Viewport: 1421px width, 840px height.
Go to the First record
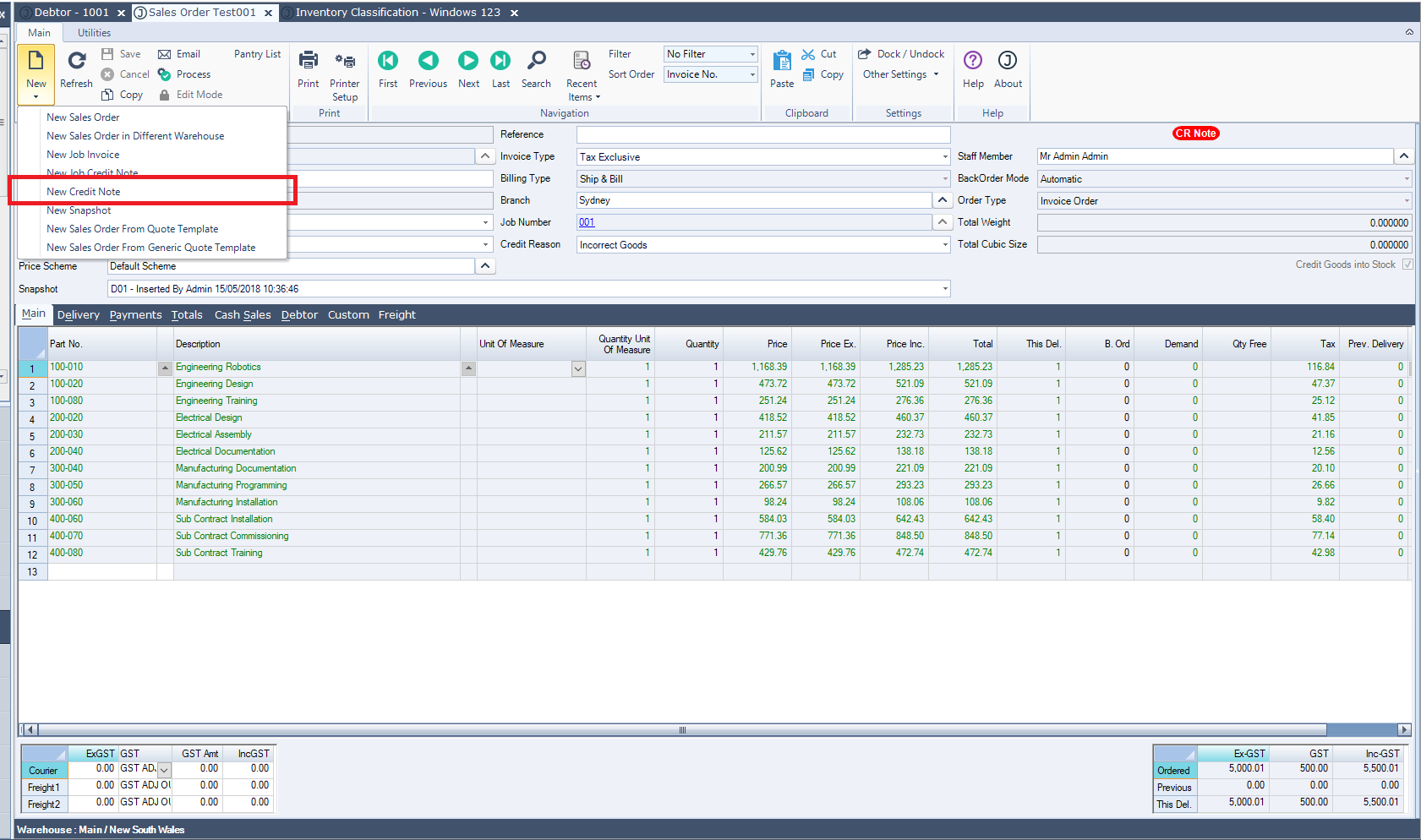(388, 62)
